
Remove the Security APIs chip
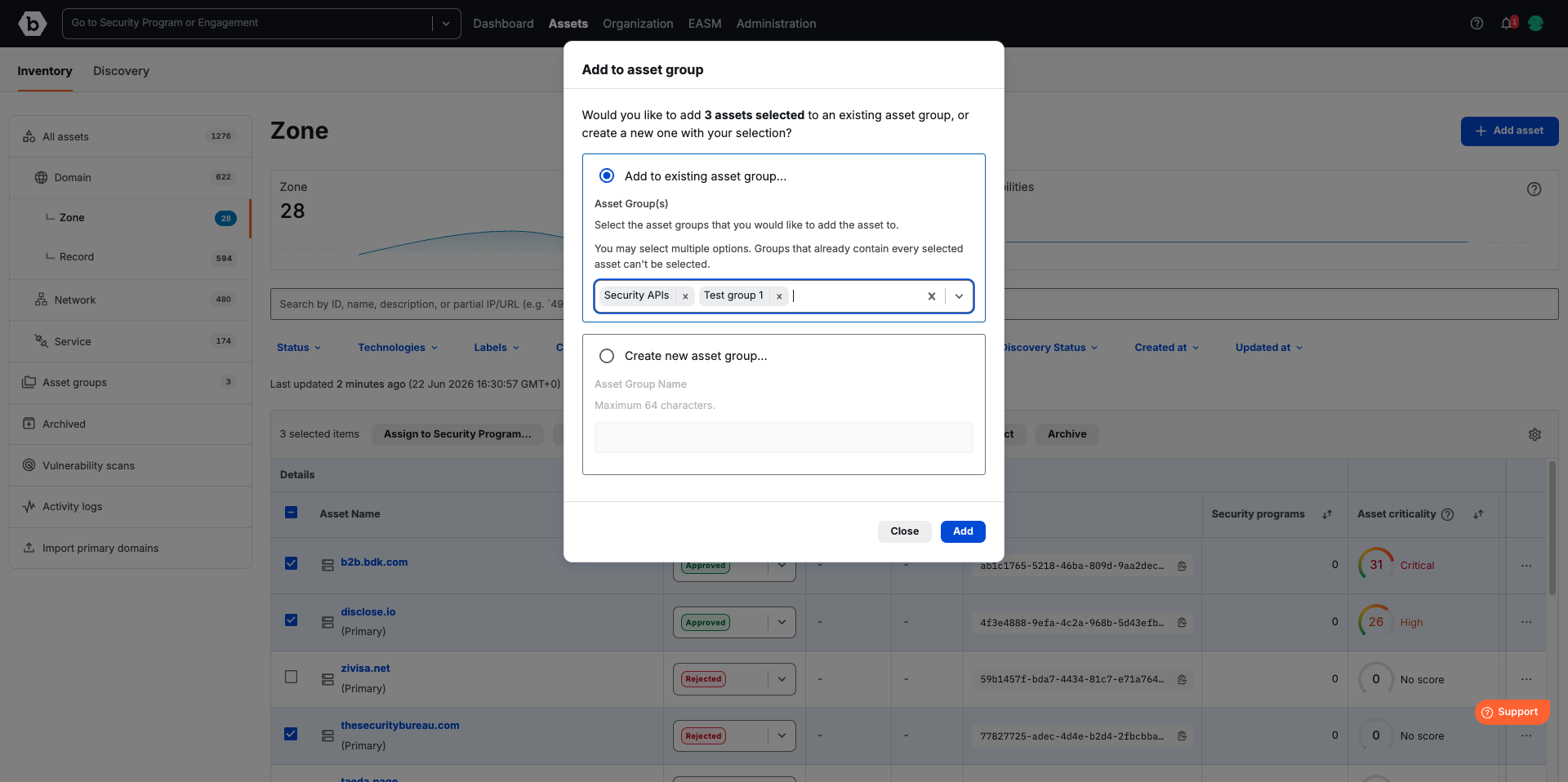pyautogui.click(x=685, y=296)
